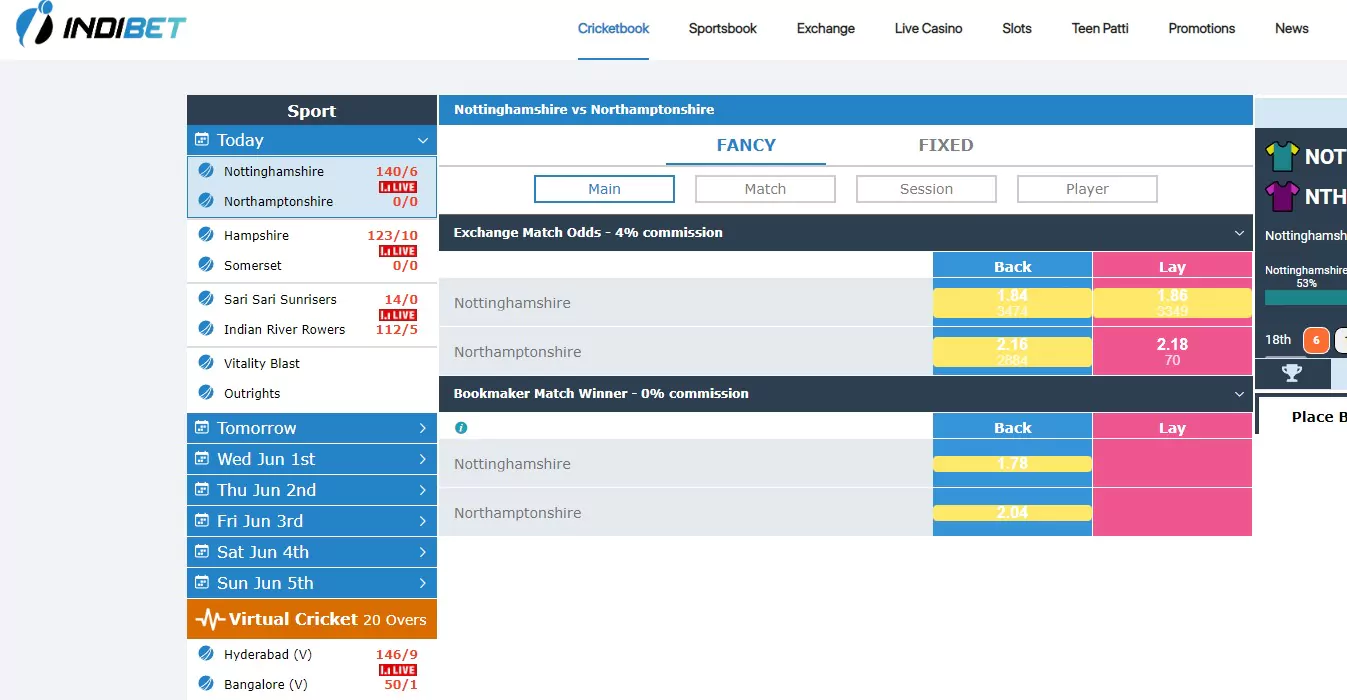Open the Teen Patti page
Screen dimensions: 1347x700
[x=1100, y=28]
